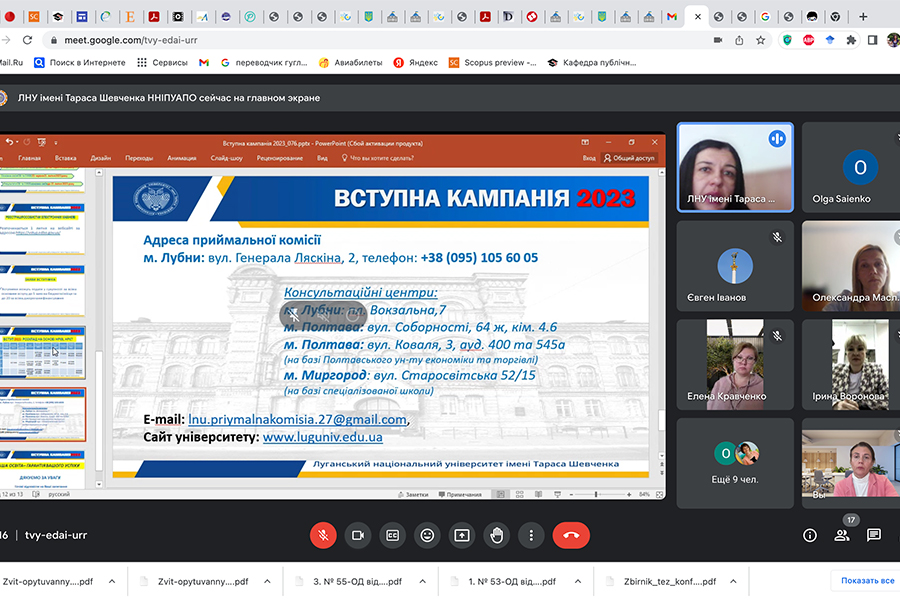Open Chrome extensions puzzle icon
Screen dimensions: 900x600
coord(851,40)
